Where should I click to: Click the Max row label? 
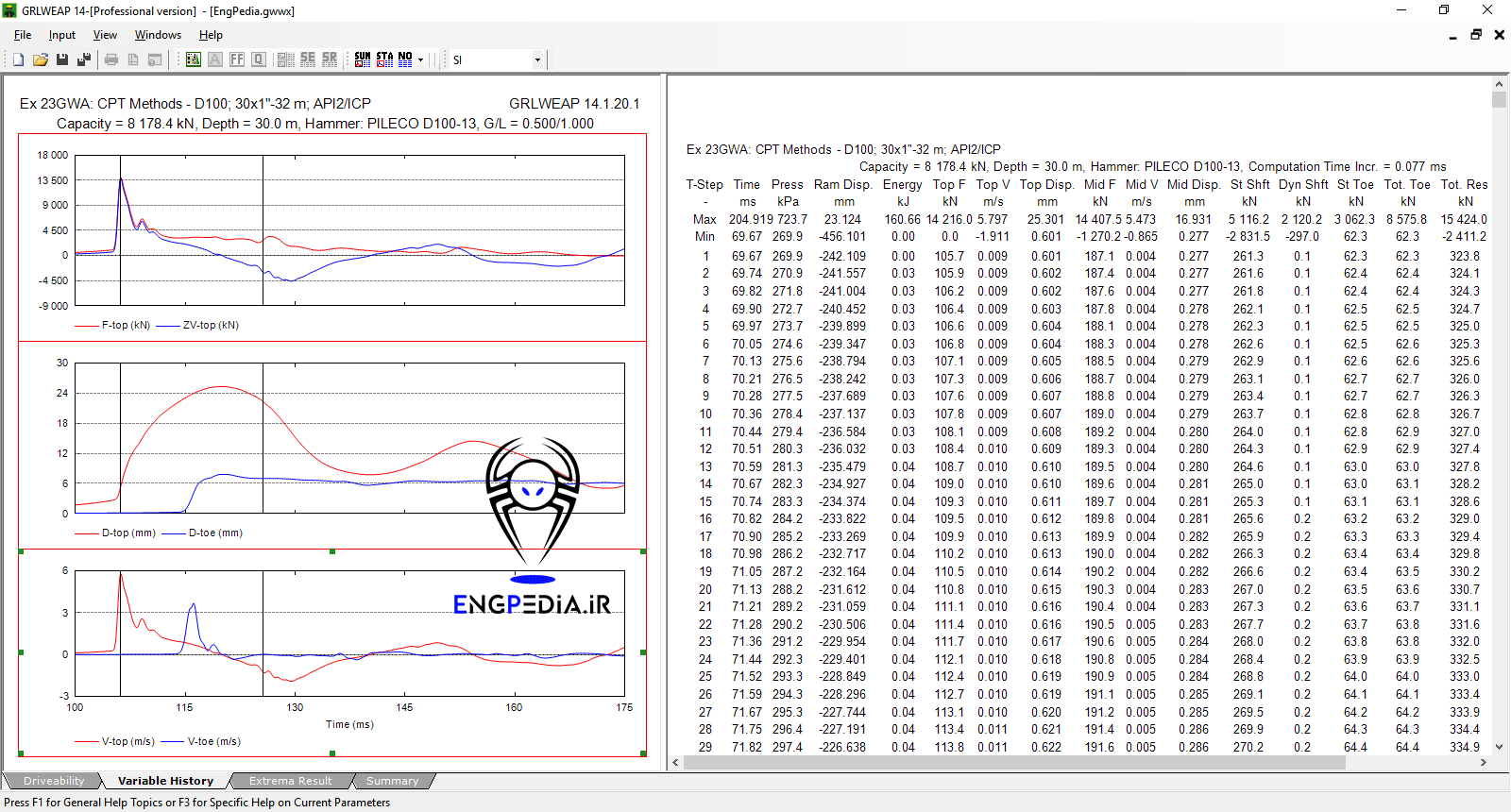[705, 219]
